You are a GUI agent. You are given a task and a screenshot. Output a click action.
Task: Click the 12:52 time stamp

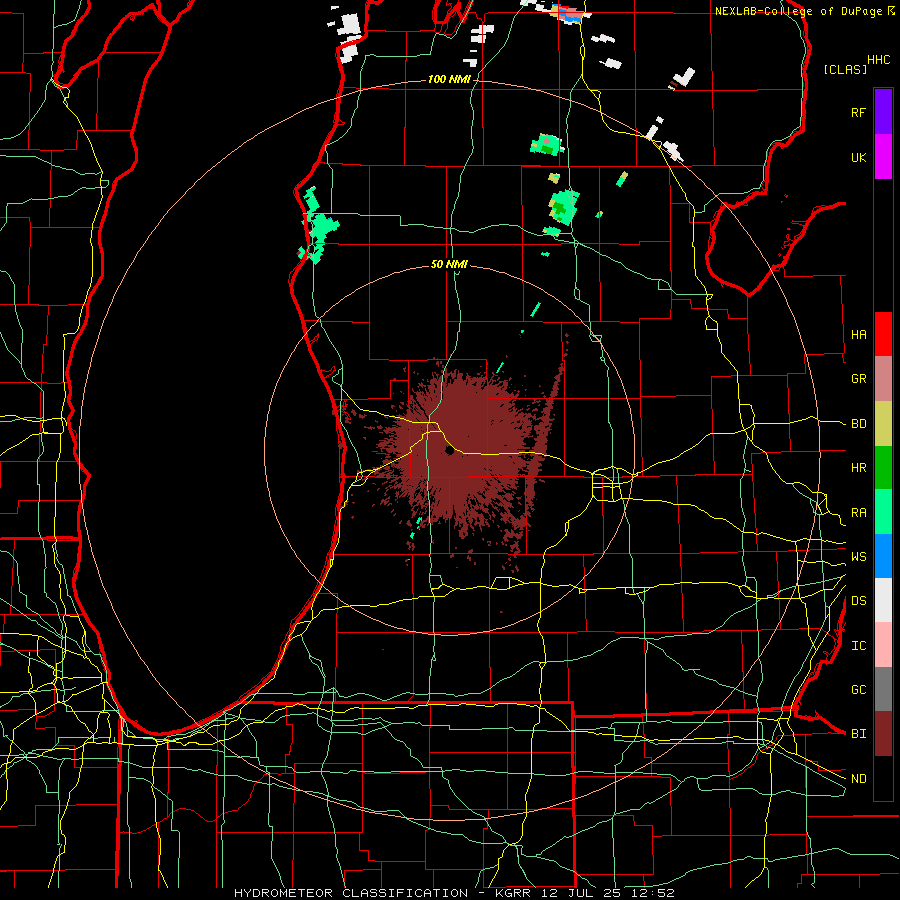click(655, 893)
